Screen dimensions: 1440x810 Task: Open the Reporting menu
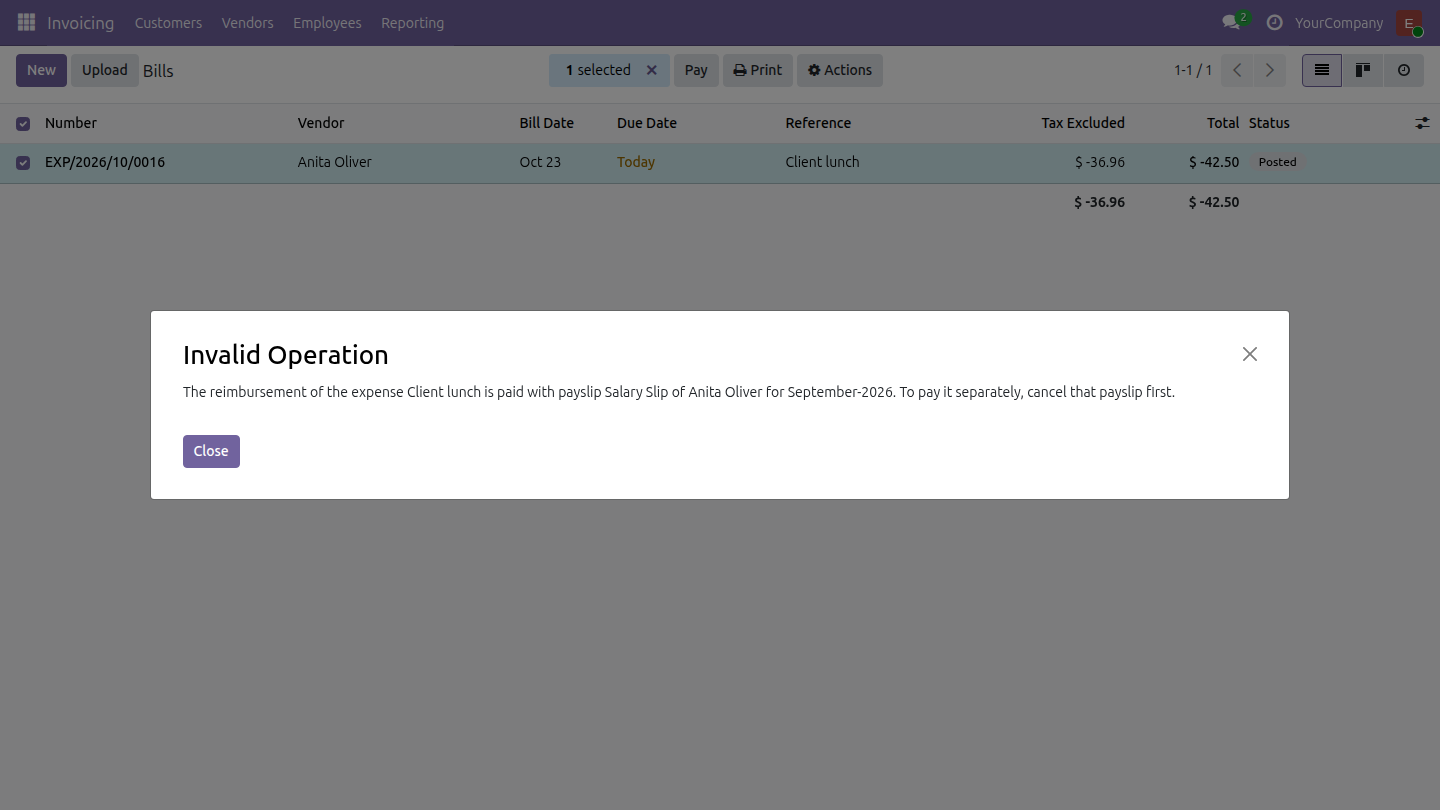(412, 22)
